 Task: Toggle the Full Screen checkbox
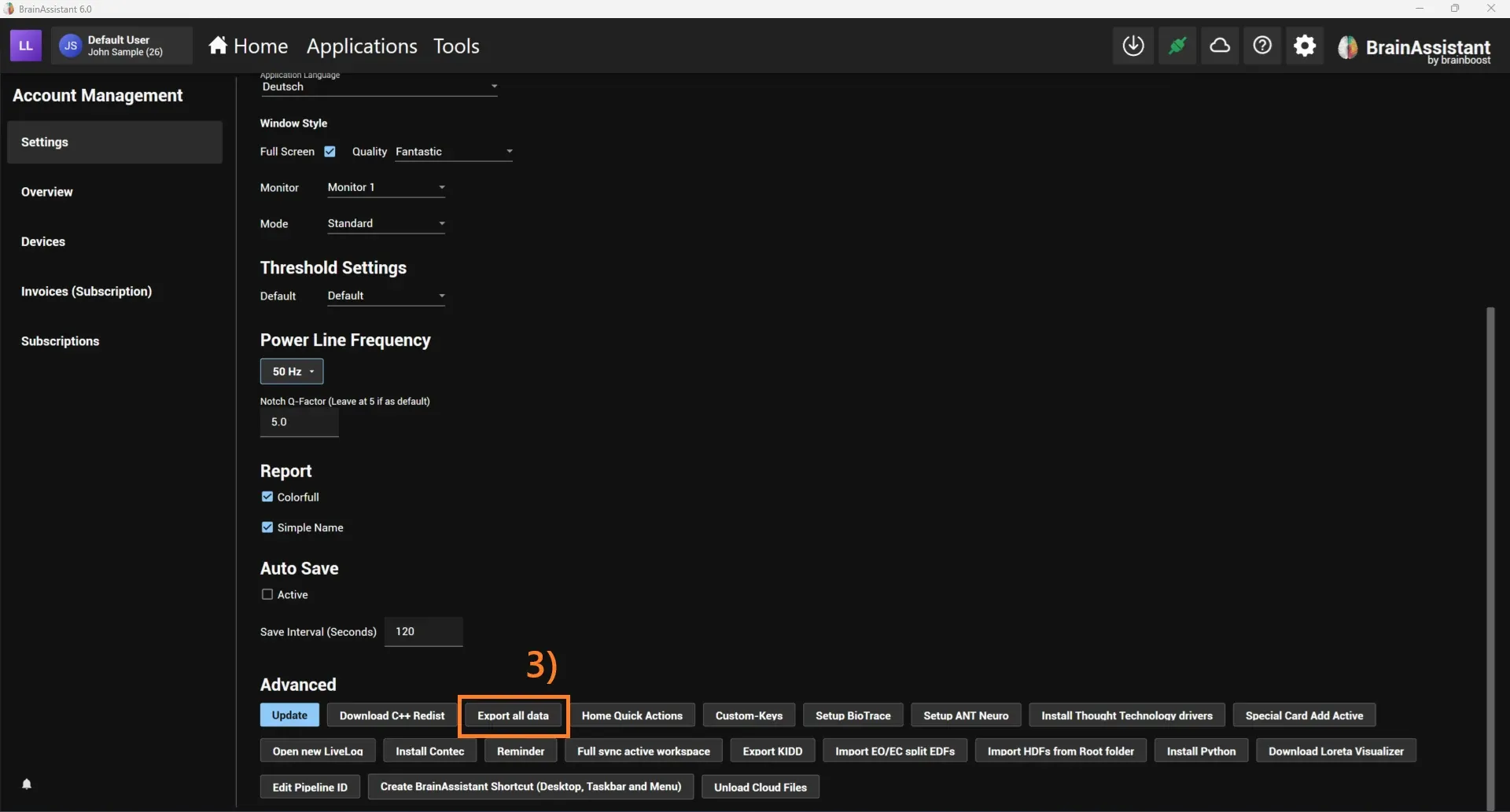pyautogui.click(x=330, y=152)
